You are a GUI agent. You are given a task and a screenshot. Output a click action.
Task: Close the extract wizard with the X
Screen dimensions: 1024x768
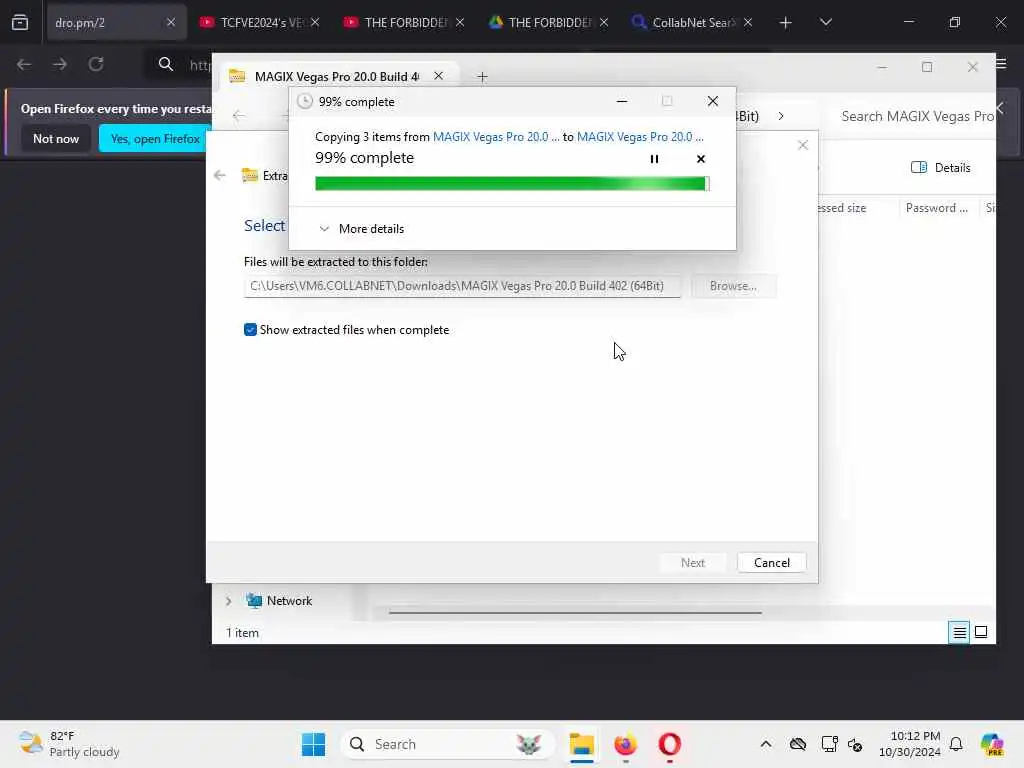(803, 145)
